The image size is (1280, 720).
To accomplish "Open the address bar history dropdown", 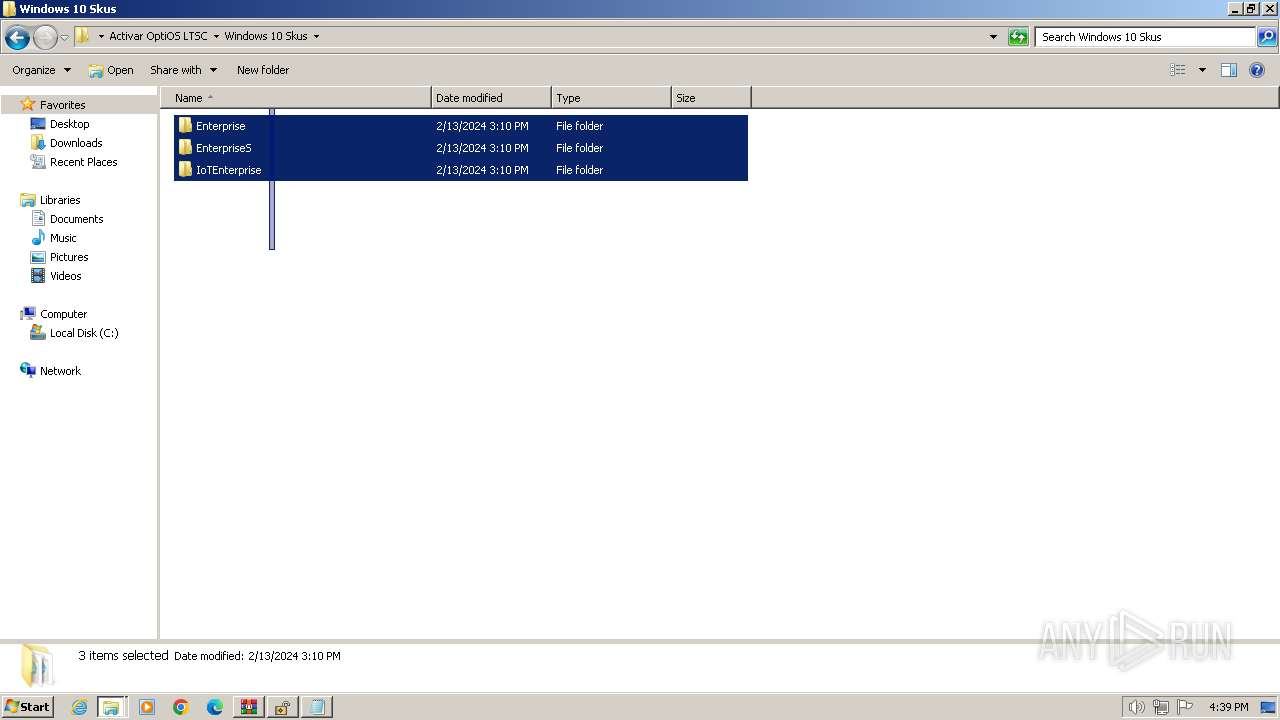I will point(993,37).
